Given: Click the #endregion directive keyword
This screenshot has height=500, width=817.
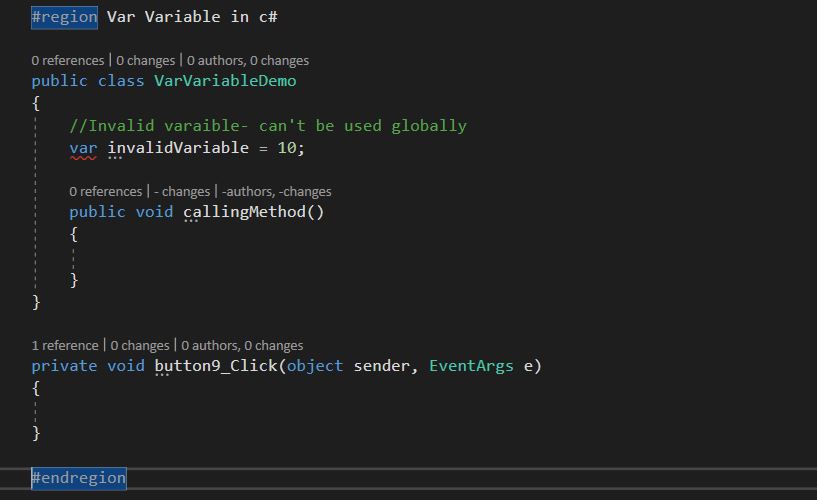Looking at the screenshot, I should (79, 478).
